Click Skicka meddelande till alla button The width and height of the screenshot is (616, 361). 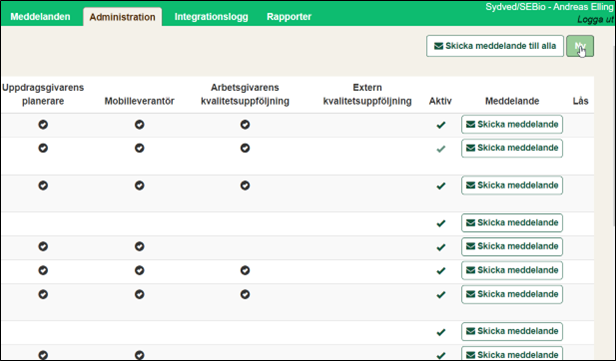click(x=495, y=46)
